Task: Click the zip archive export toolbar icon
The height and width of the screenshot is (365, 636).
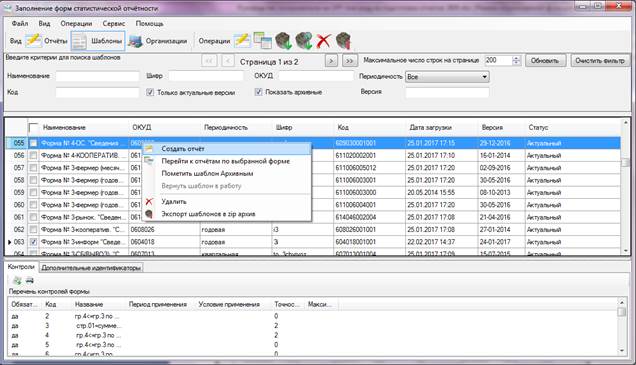Action: click(x=343, y=41)
